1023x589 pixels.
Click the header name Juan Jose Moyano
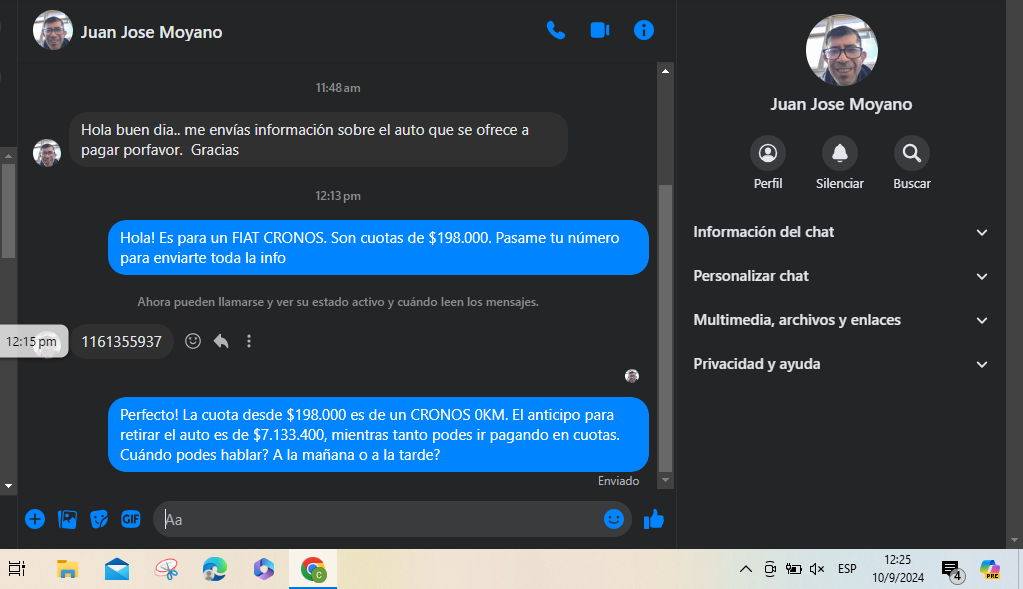tap(151, 32)
